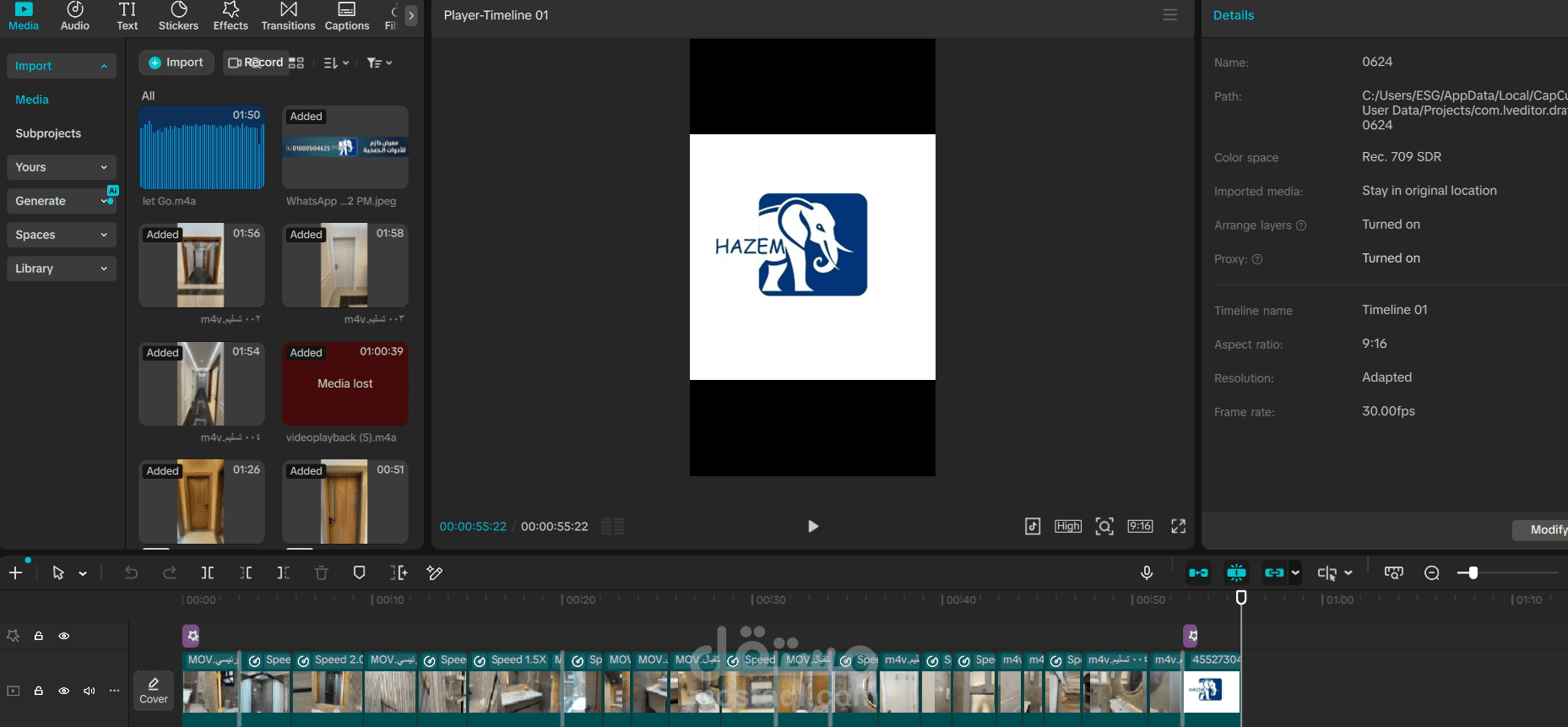The image size is (1568, 727).
Task: Click the playhead marker on the ruler
Action: tap(1241, 598)
